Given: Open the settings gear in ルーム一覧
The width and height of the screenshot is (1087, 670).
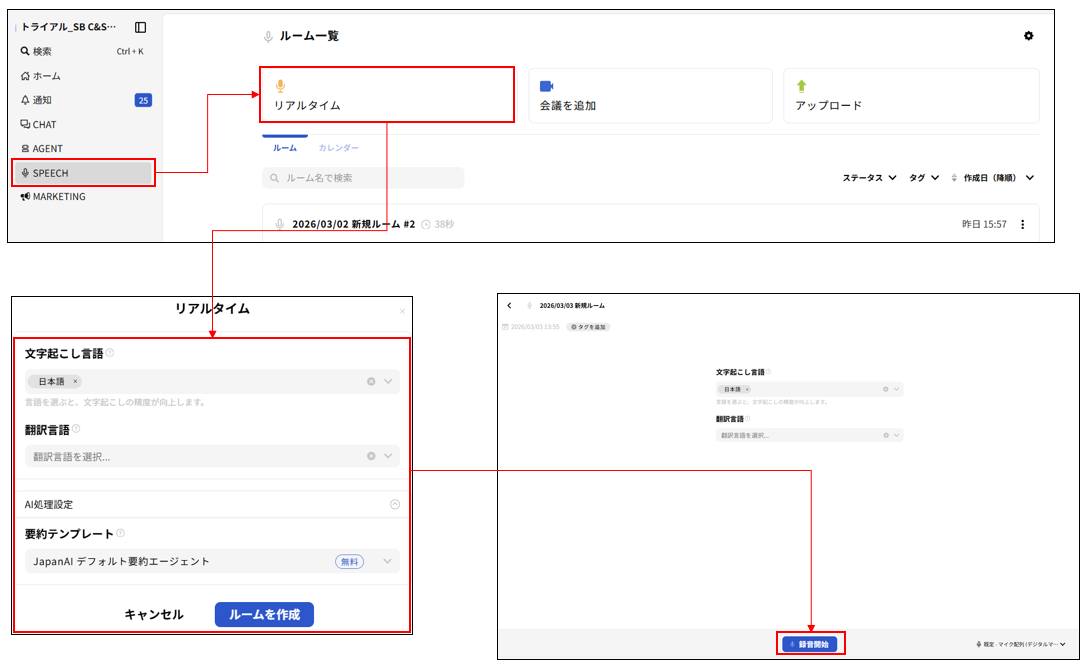Looking at the screenshot, I should click(1028, 36).
